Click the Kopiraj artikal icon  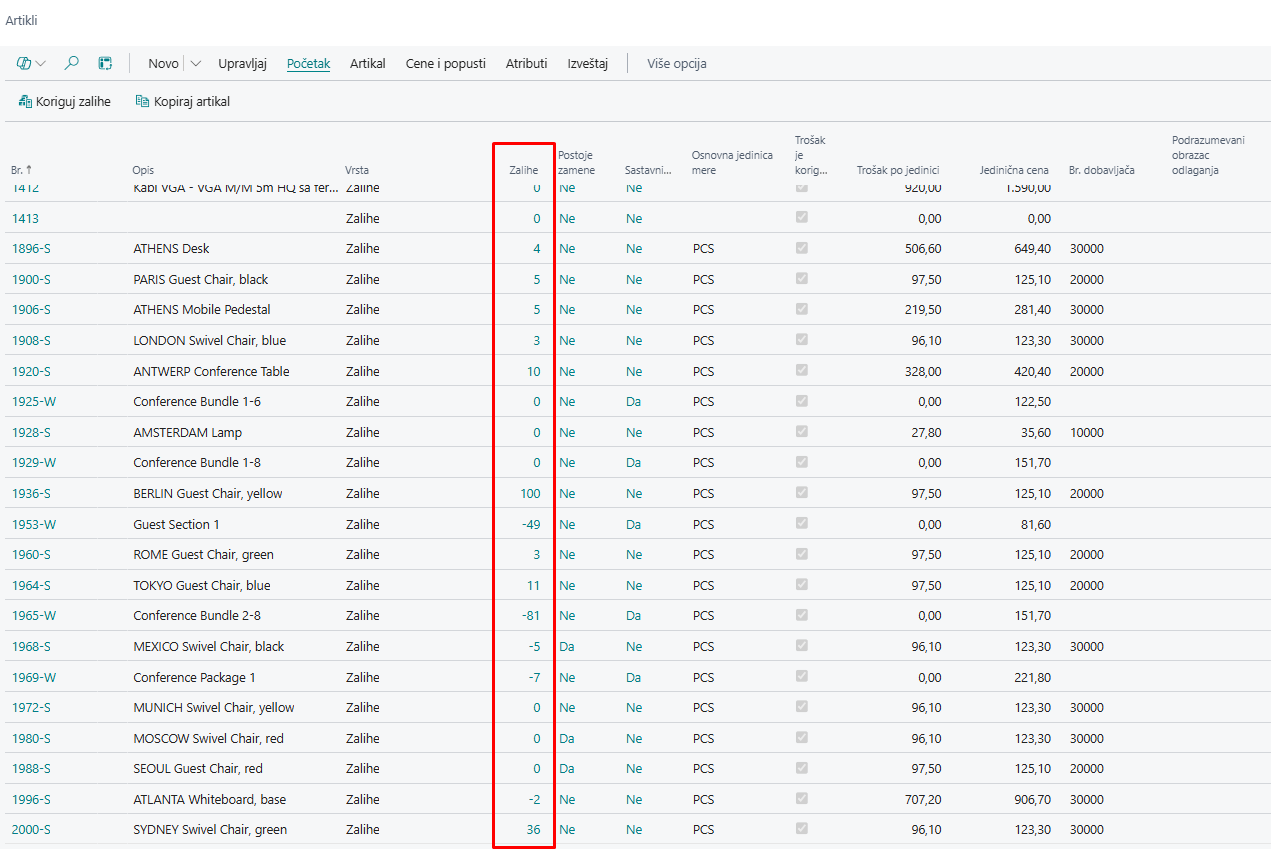coord(142,101)
